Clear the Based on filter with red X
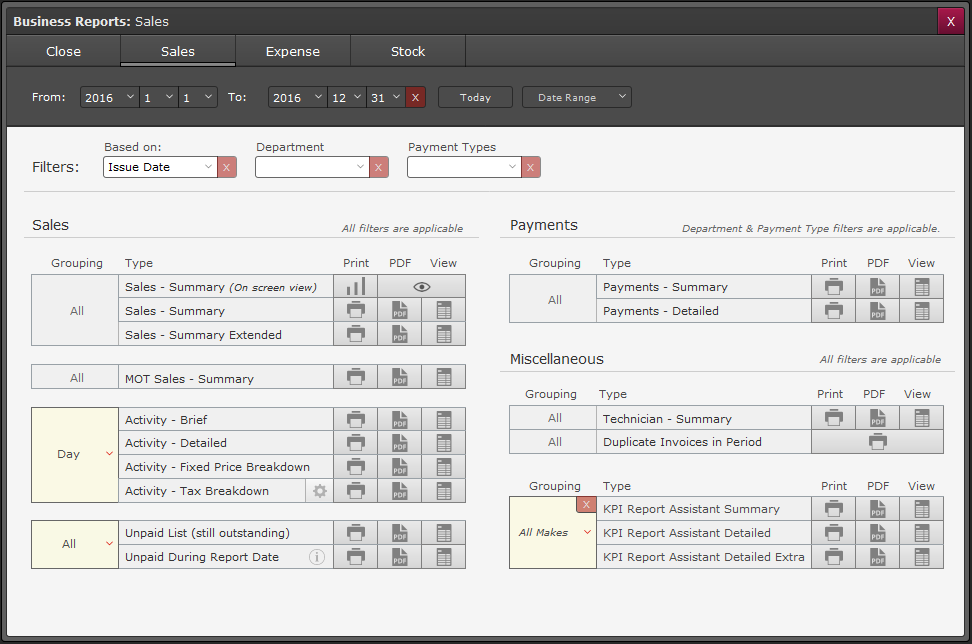Image resolution: width=972 pixels, height=644 pixels. click(227, 167)
